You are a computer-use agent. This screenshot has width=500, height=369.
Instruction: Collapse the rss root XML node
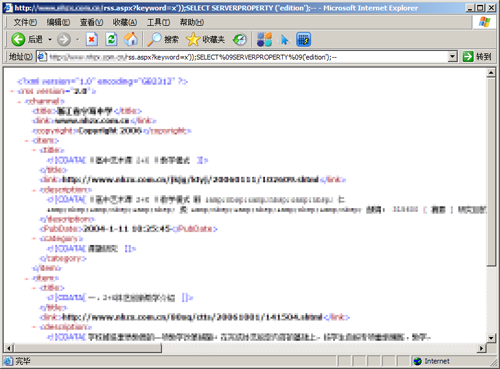pos(12,91)
